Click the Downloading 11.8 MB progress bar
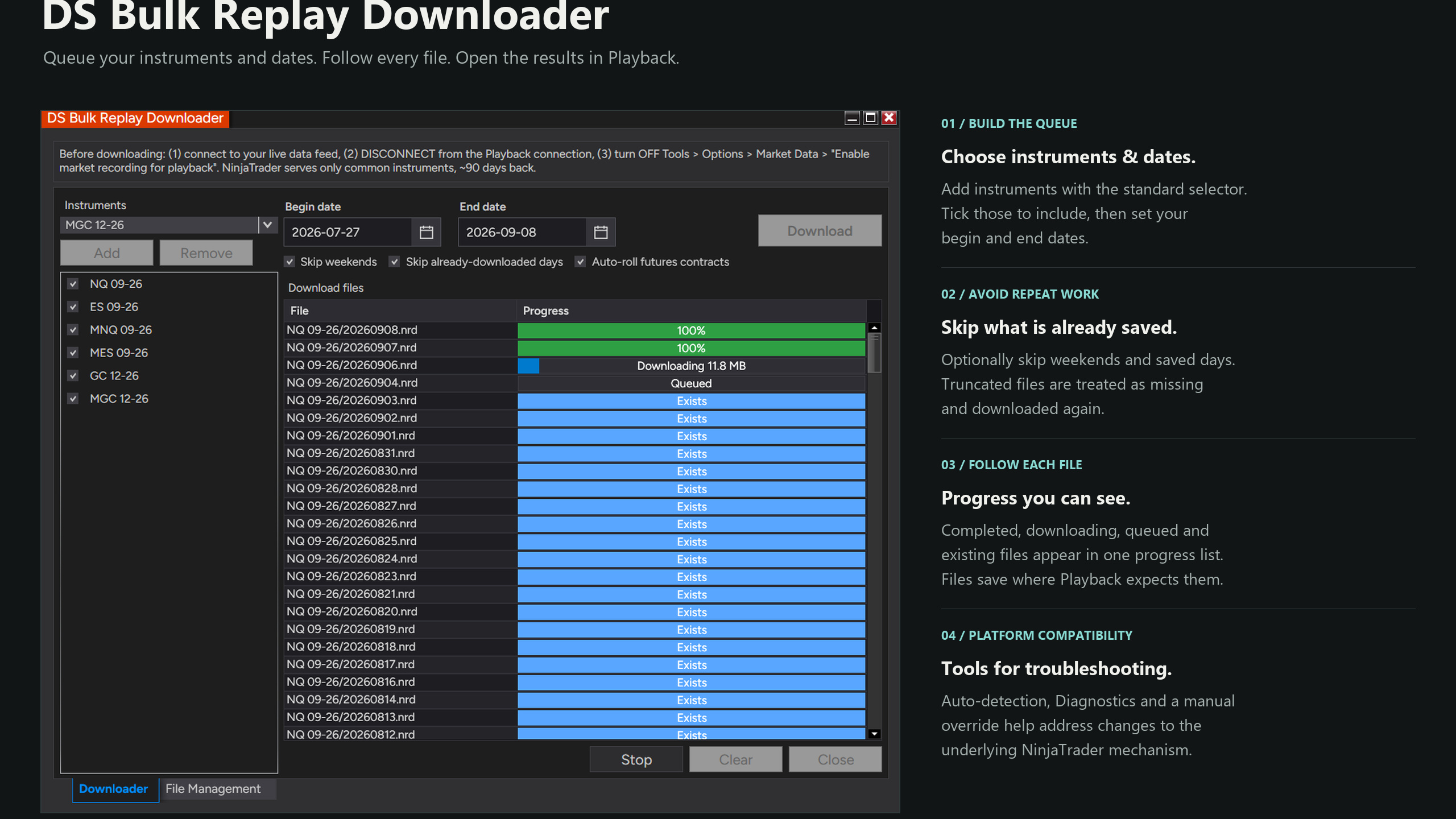Viewport: 1456px width, 819px height. (691, 366)
